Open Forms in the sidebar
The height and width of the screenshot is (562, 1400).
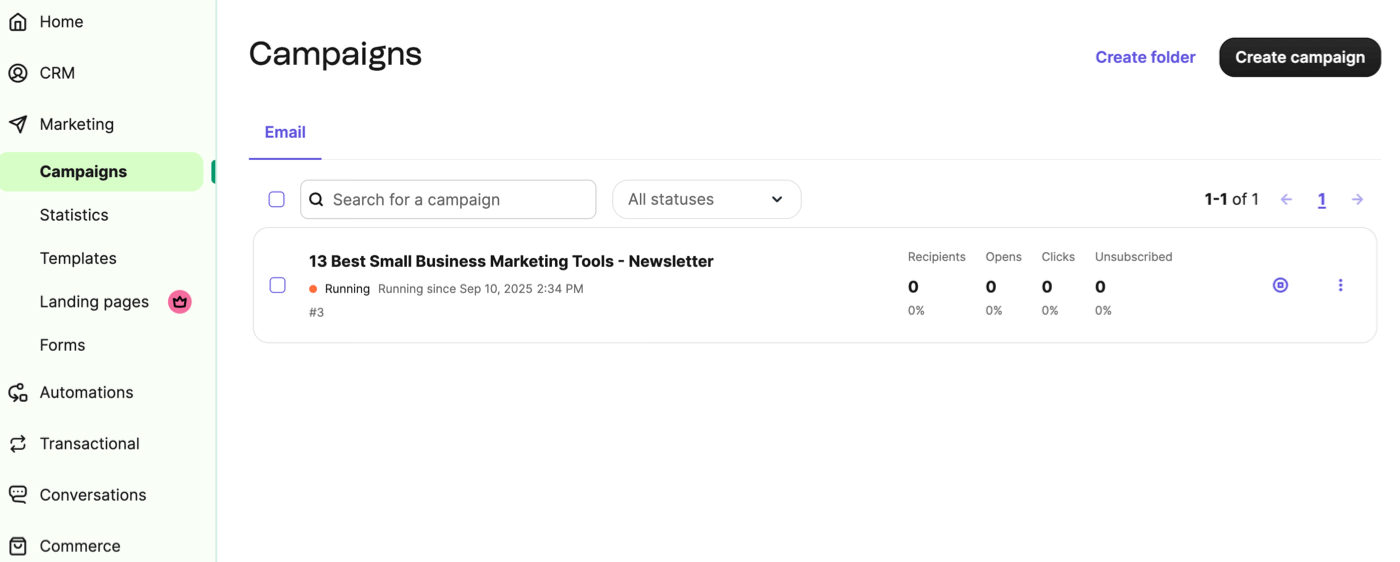click(x=62, y=345)
